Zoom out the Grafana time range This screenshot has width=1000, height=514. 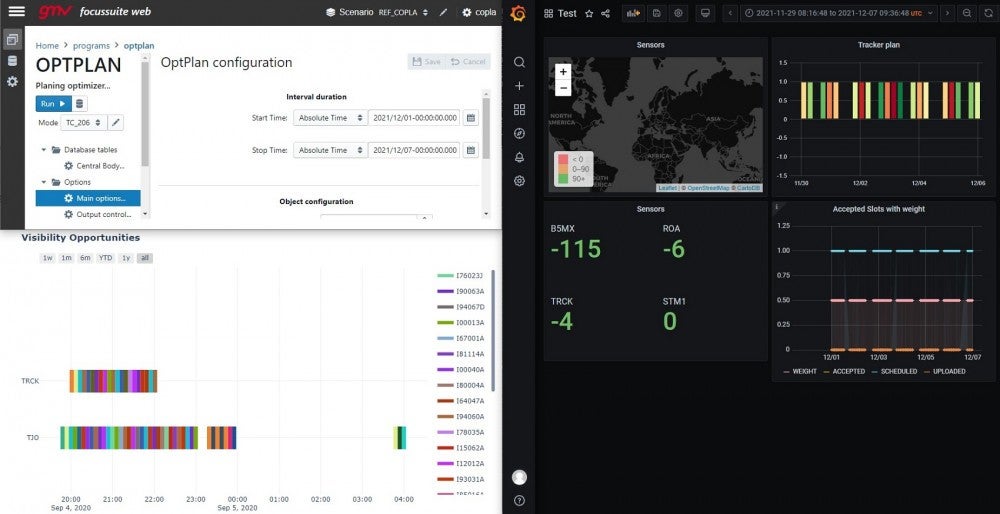click(x=967, y=13)
